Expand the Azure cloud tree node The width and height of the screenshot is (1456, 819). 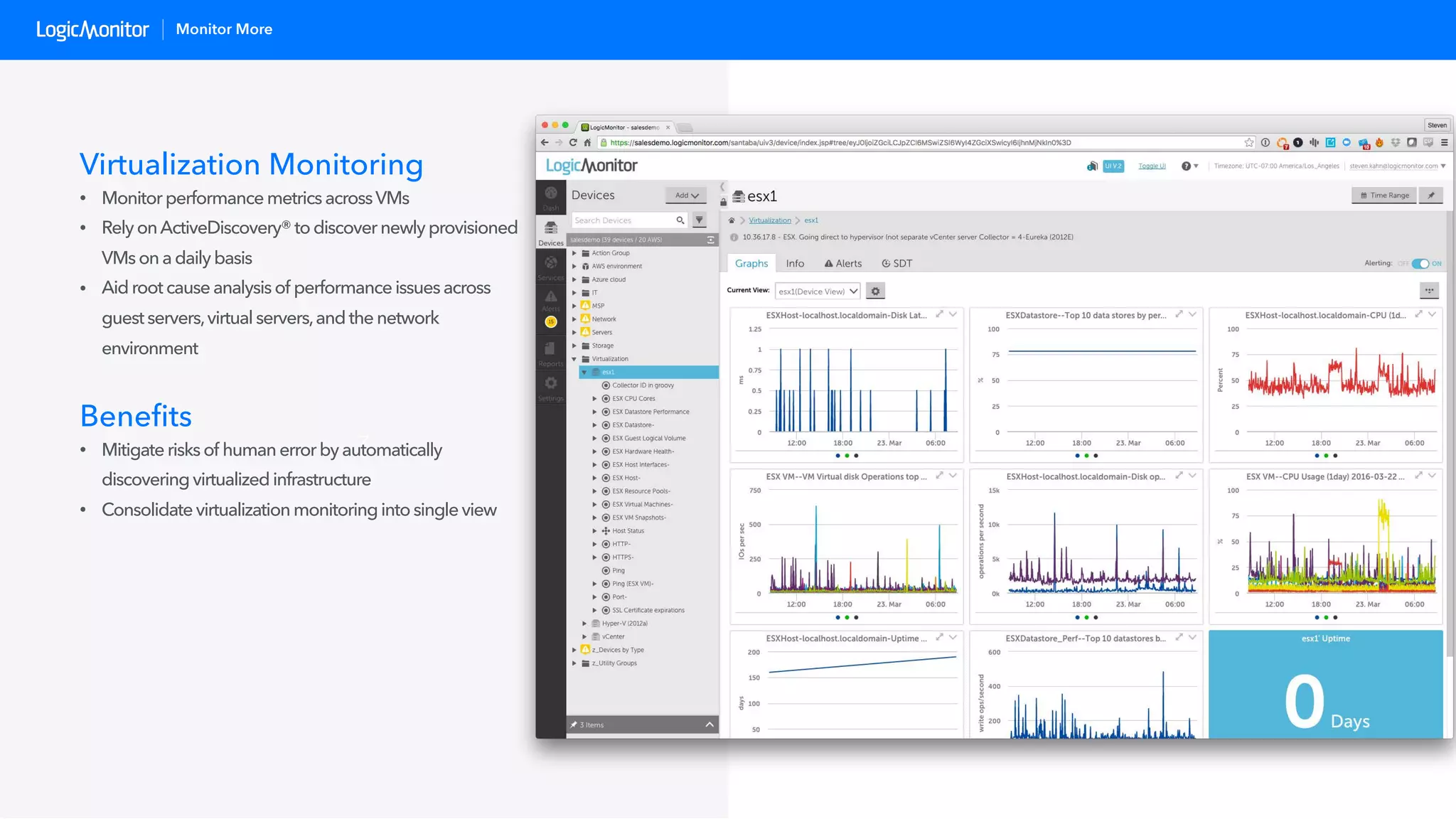(574, 279)
